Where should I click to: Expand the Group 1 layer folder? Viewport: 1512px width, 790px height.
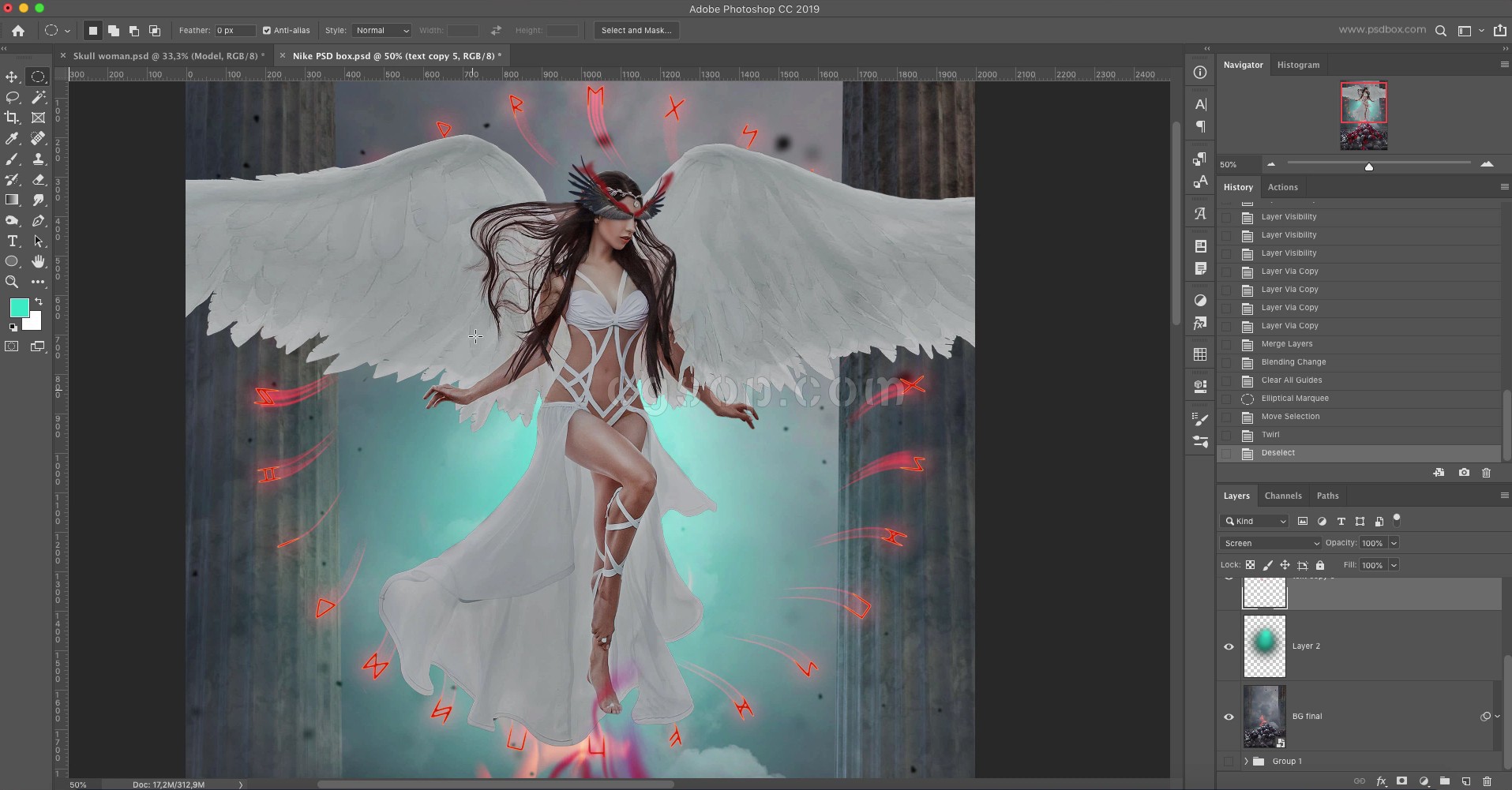[x=1246, y=762]
